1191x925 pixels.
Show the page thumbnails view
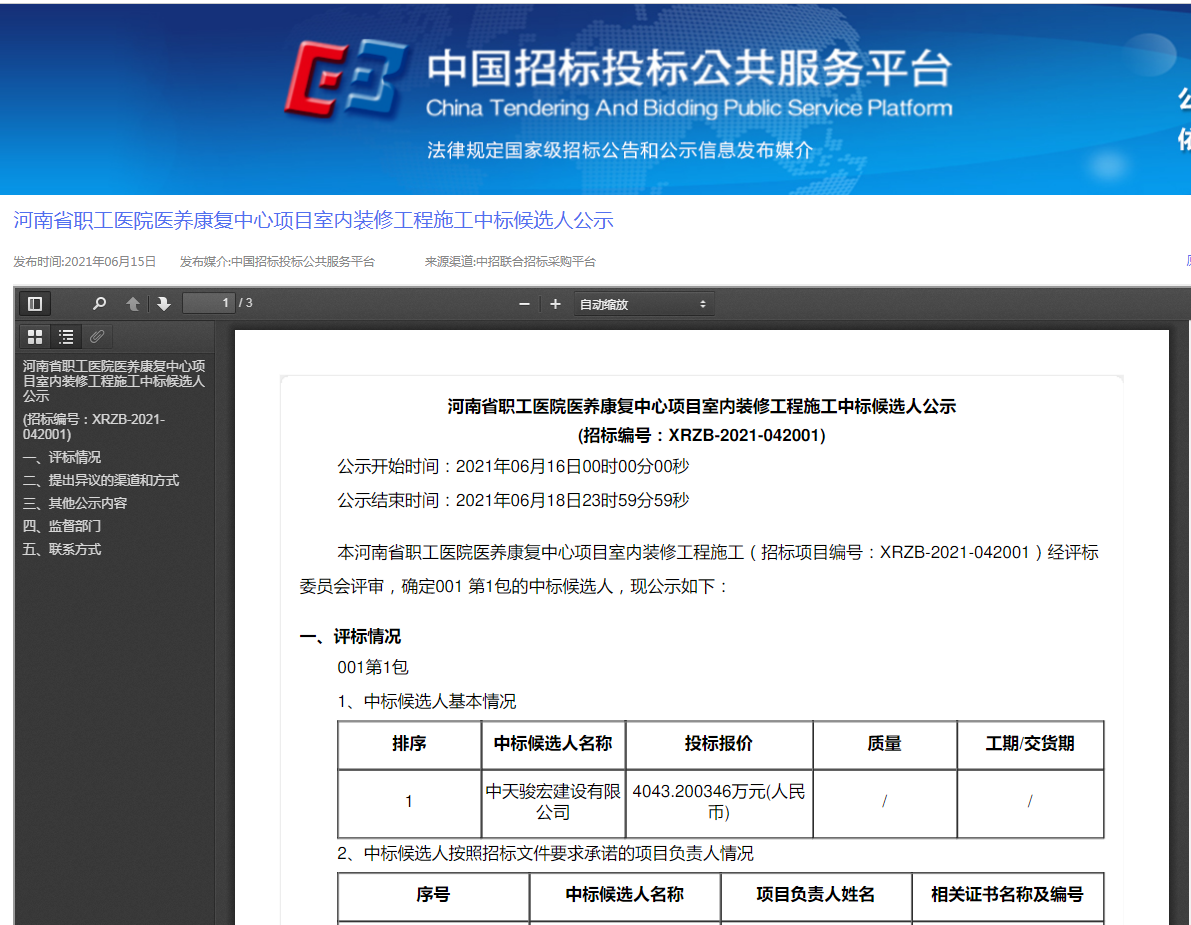[x=35, y=336]
